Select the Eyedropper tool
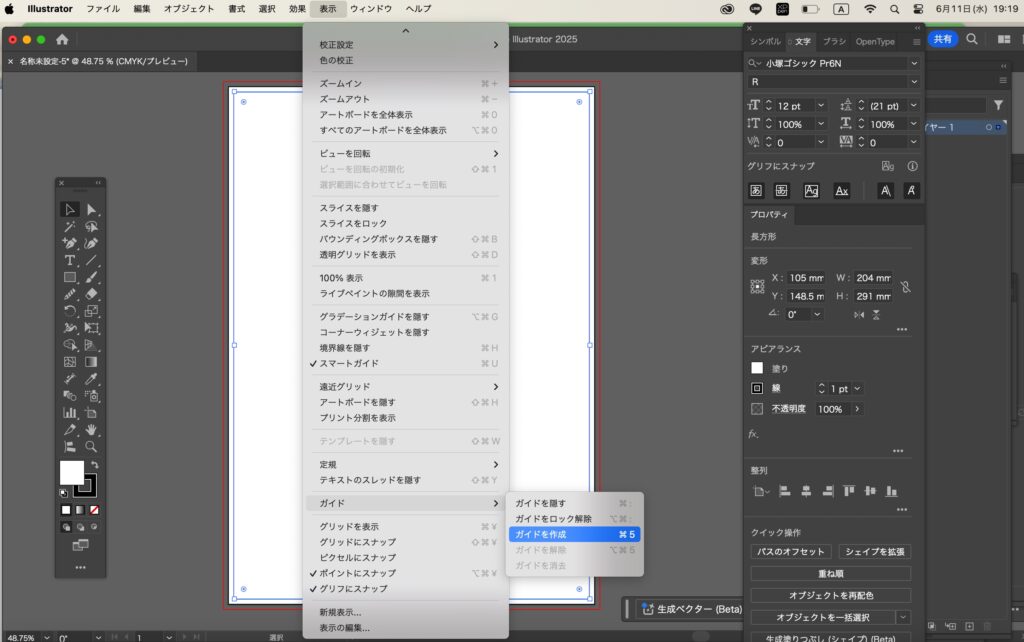The image size is (1024, 642). (91, 379)
